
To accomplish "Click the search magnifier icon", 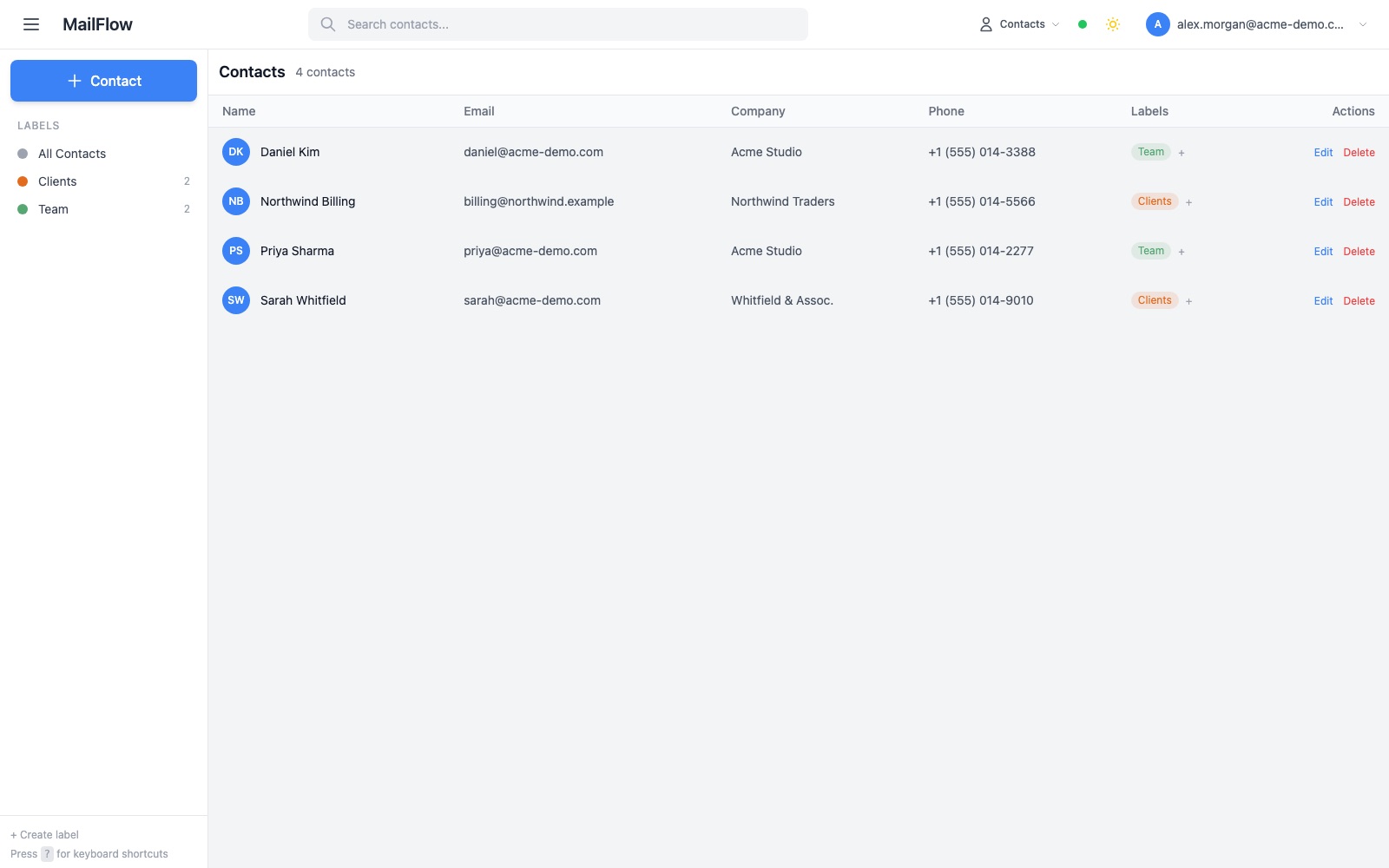I will (x=328, y=24).
